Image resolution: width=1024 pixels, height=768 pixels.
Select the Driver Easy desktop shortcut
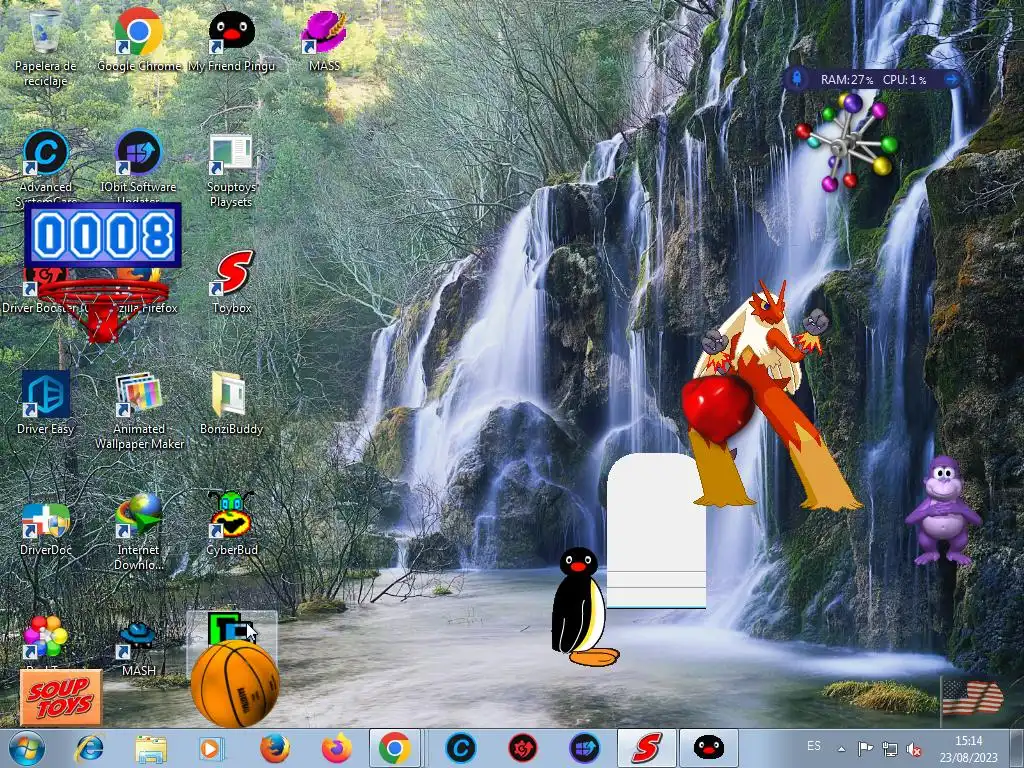tap(46, 402)
